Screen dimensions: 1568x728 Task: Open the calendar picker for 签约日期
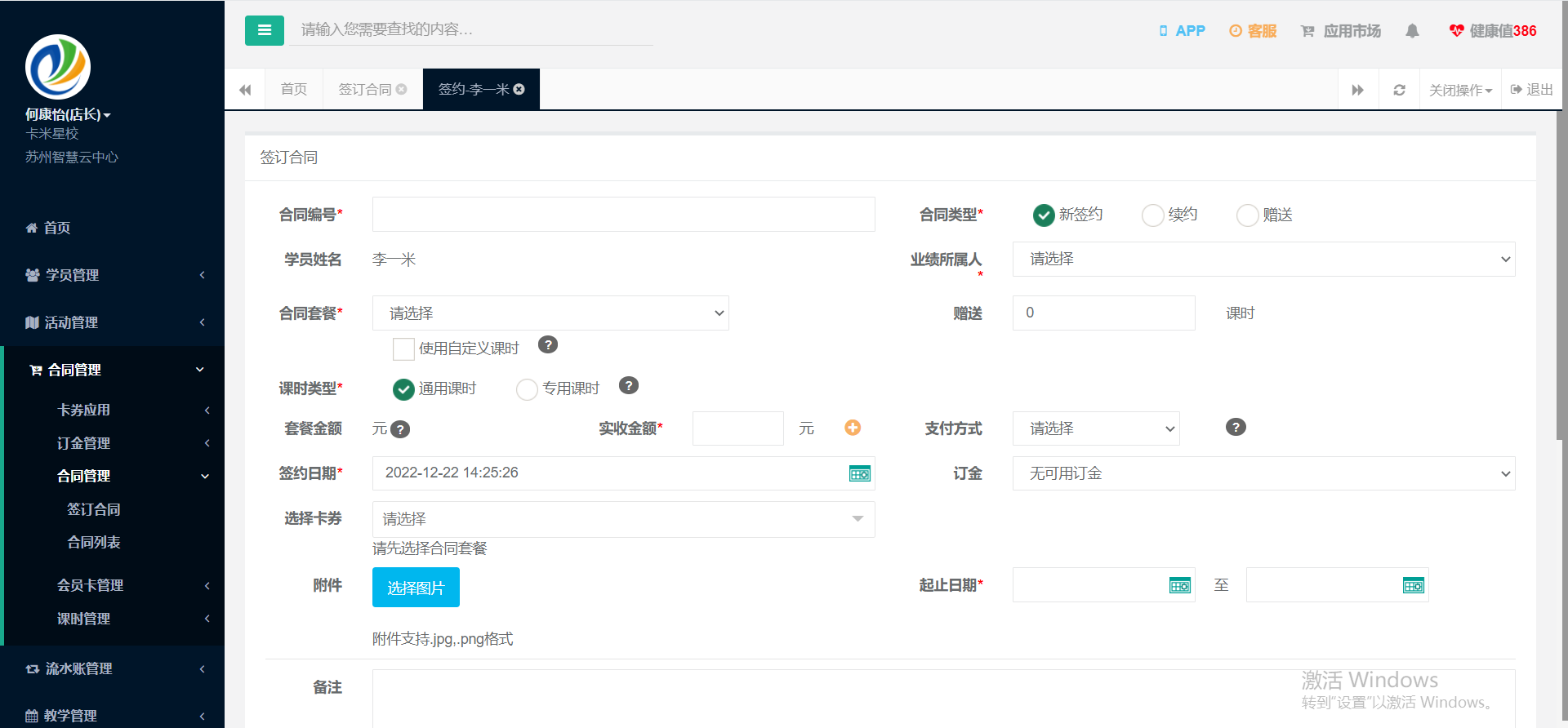tap(860, 473)
